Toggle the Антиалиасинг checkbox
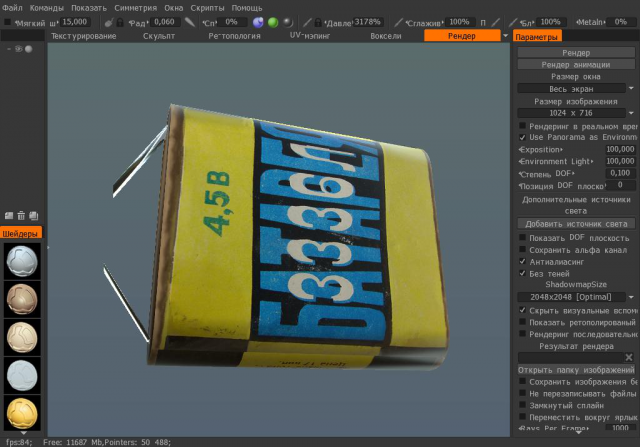 click(522, 261)
